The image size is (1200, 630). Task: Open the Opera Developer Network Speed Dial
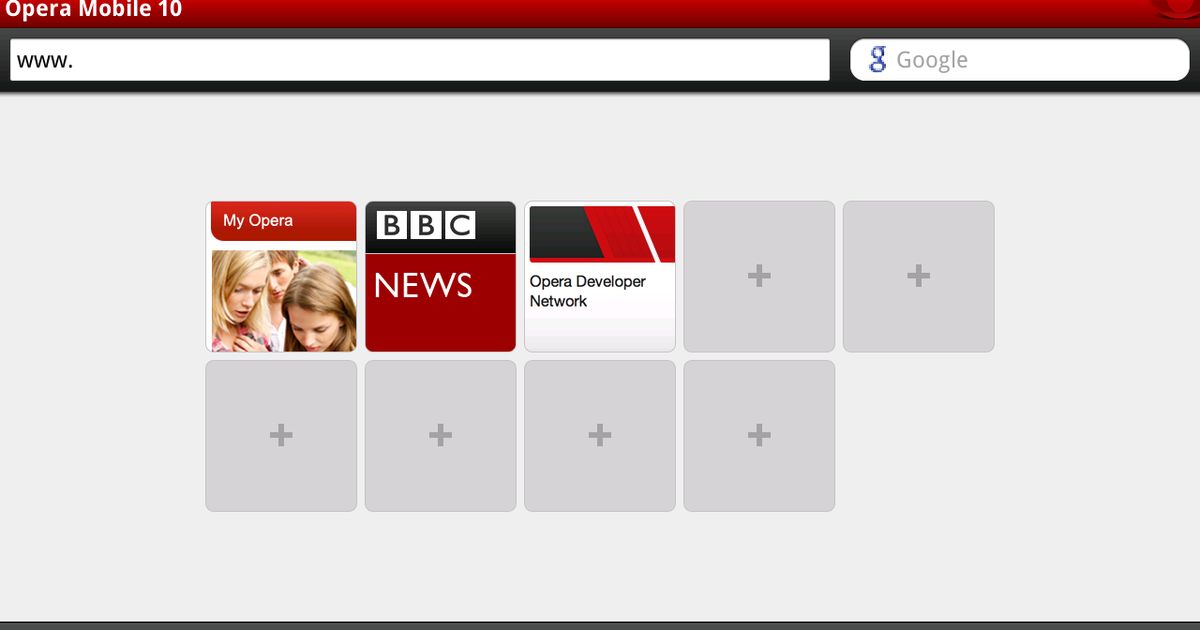click(x=599, y=275)
